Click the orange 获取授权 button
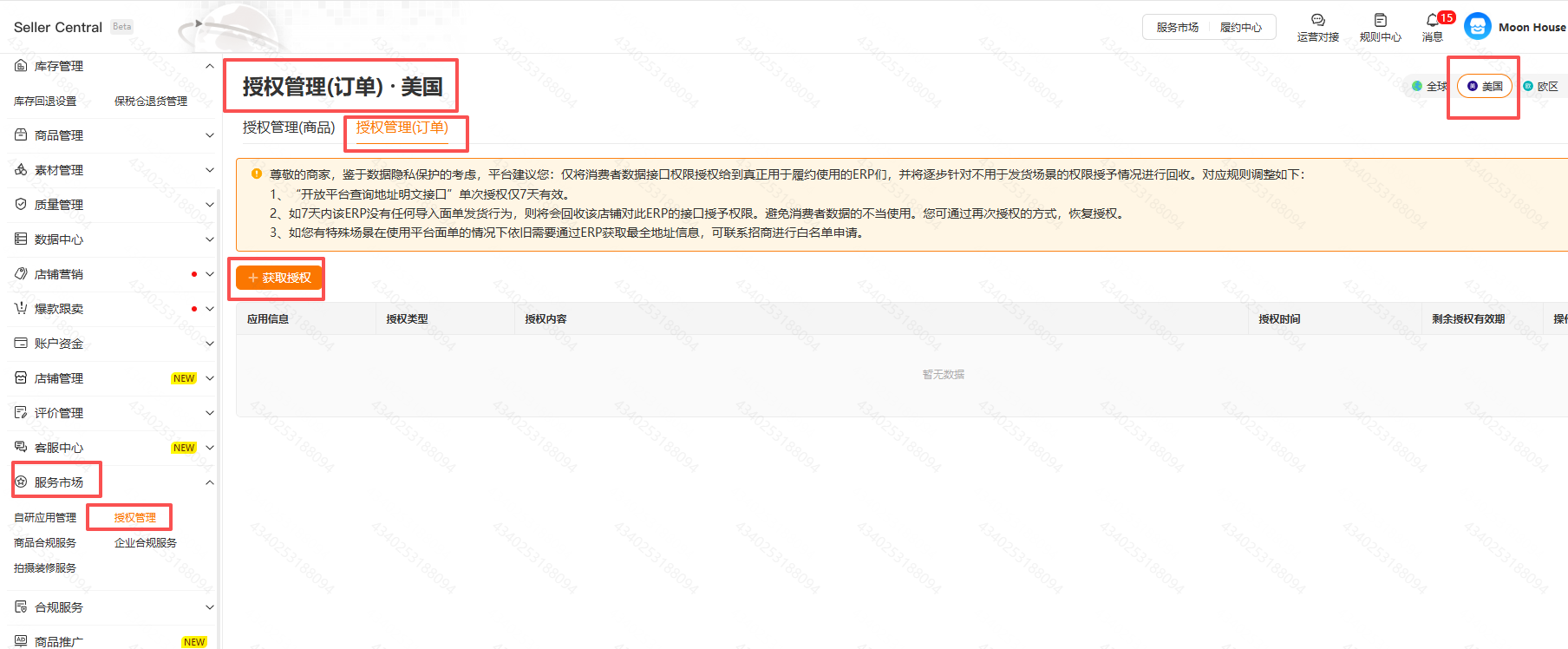The image size is (1568, 649). click(278, 278)
